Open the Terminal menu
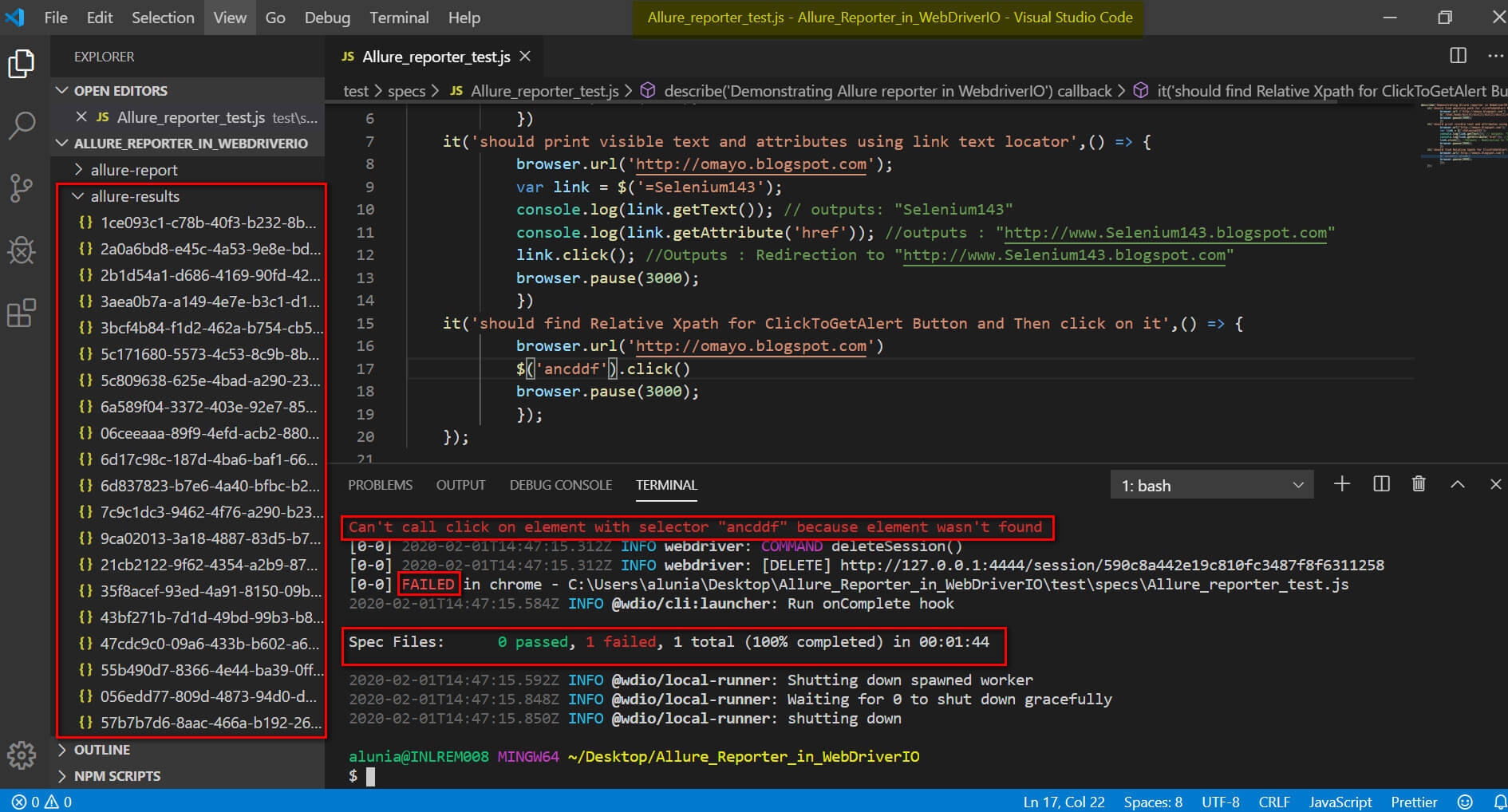This screenshot has height=812, width=1508. [x=399, y=18]
